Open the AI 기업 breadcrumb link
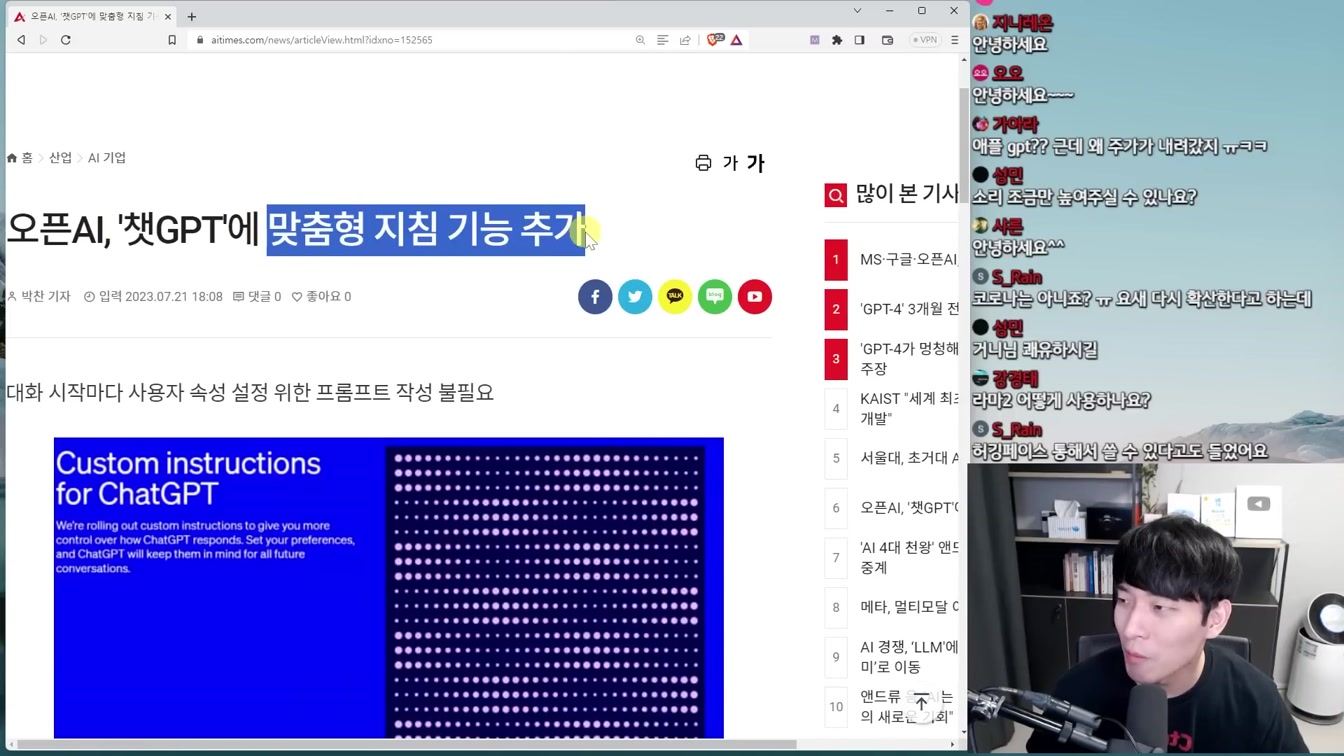Image resolution: width=1344 pixels, height=756 pixels. point(107,158)
